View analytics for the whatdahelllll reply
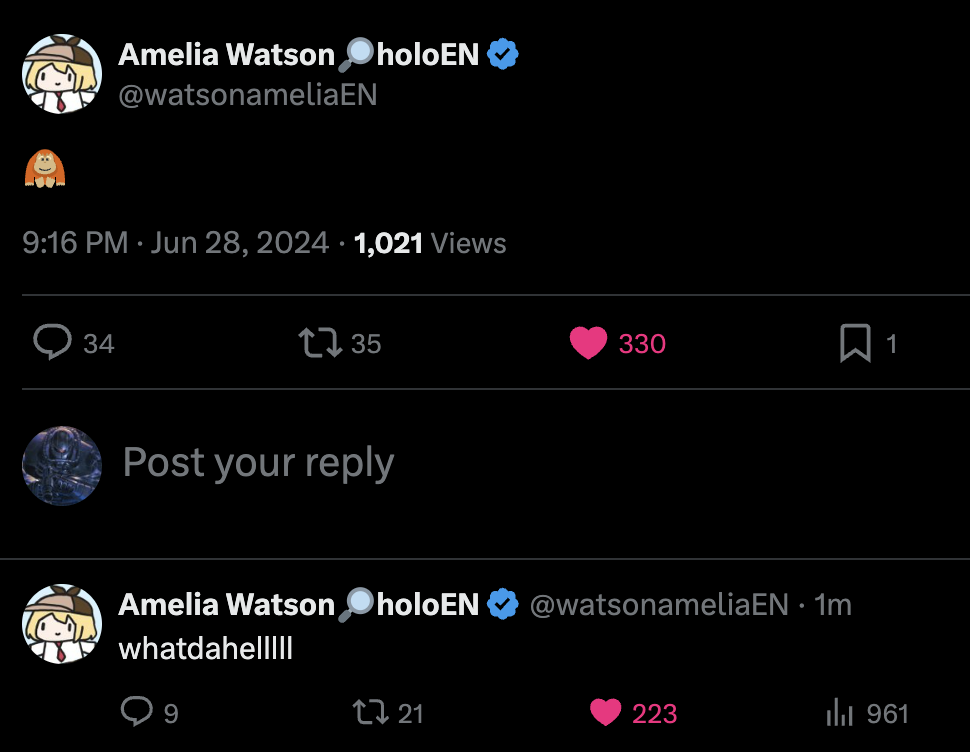This screenshot has height=752, width=970. tap(838, 712)
